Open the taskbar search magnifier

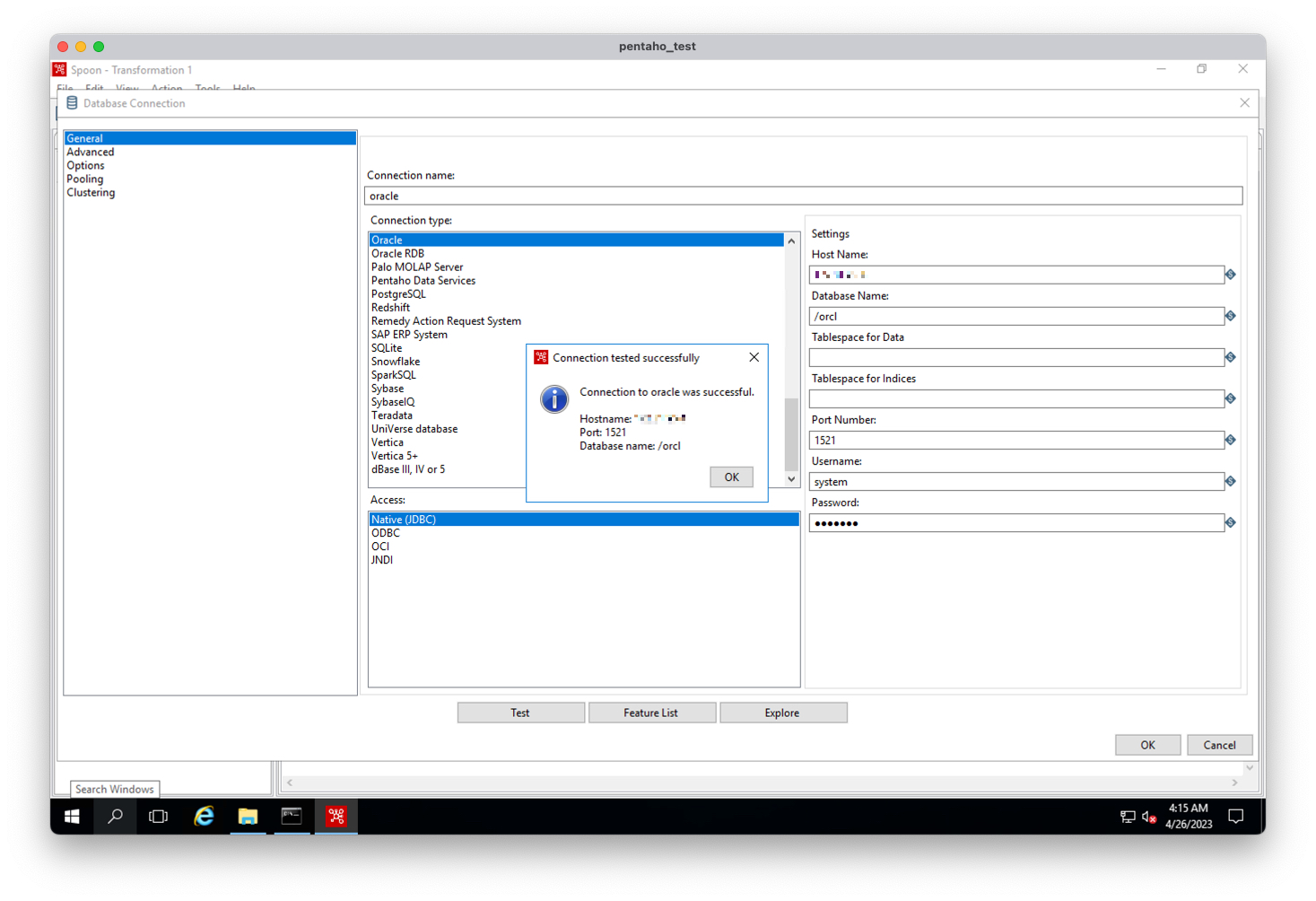tap(115, 817)
